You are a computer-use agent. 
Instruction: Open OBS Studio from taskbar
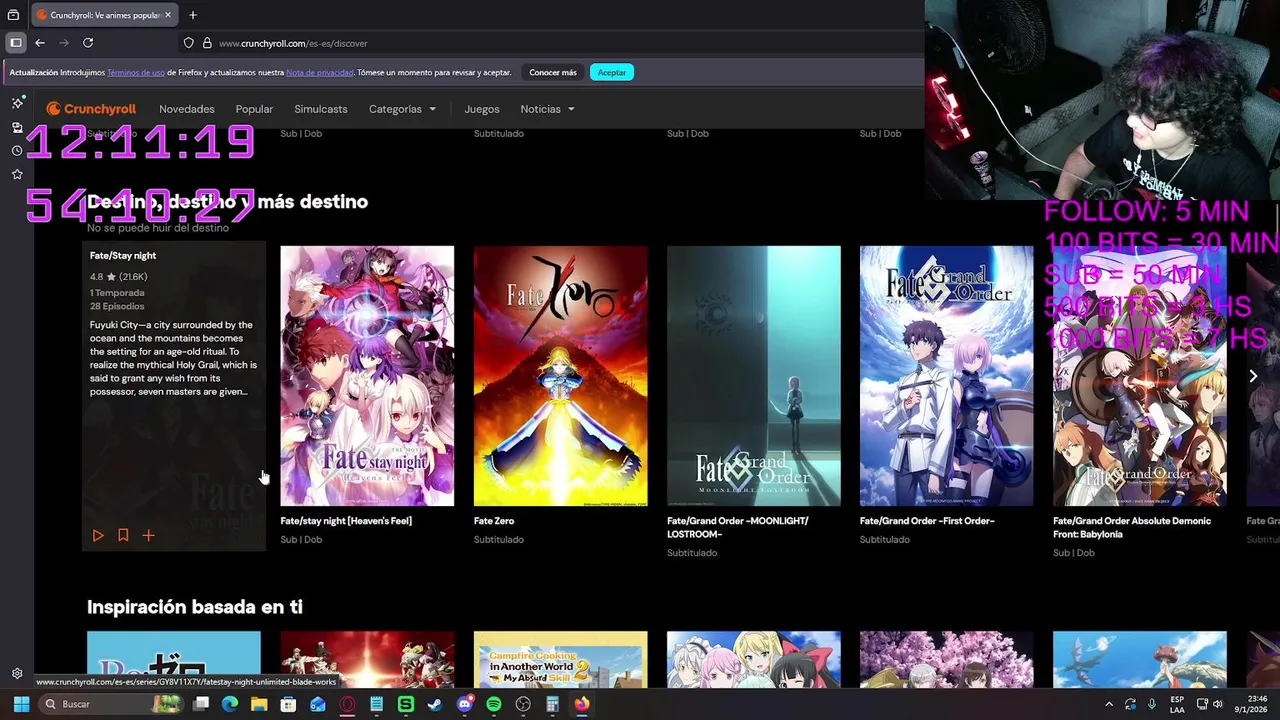(x=523, y=704)
